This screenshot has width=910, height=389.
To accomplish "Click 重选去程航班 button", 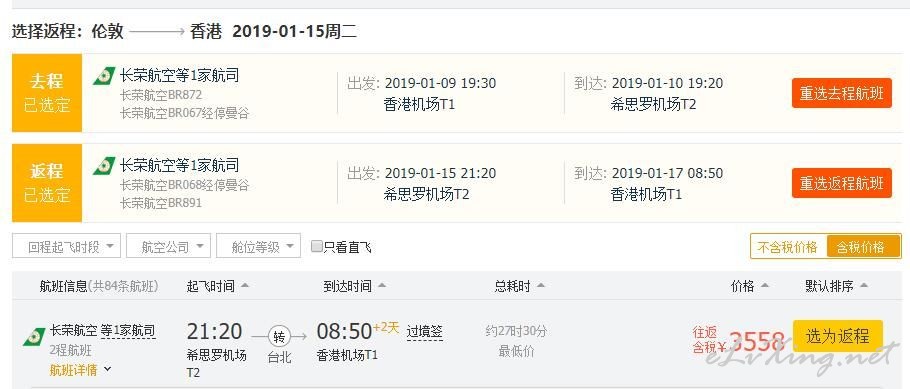I will tap(842, 93).
